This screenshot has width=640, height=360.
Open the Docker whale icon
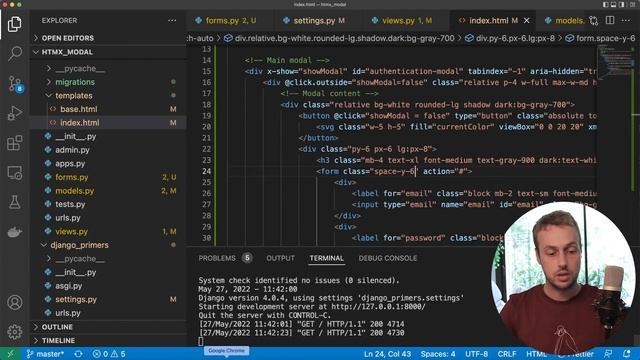(15, 232)
